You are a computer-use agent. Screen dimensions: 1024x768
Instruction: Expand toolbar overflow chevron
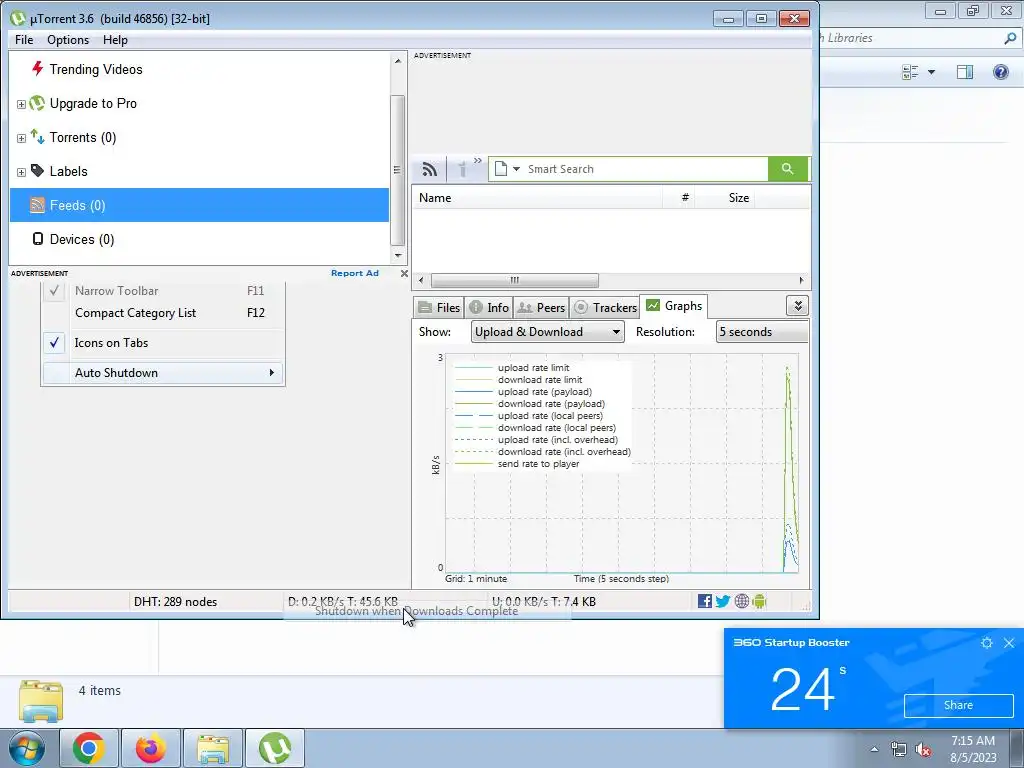[x=477, y=161]
